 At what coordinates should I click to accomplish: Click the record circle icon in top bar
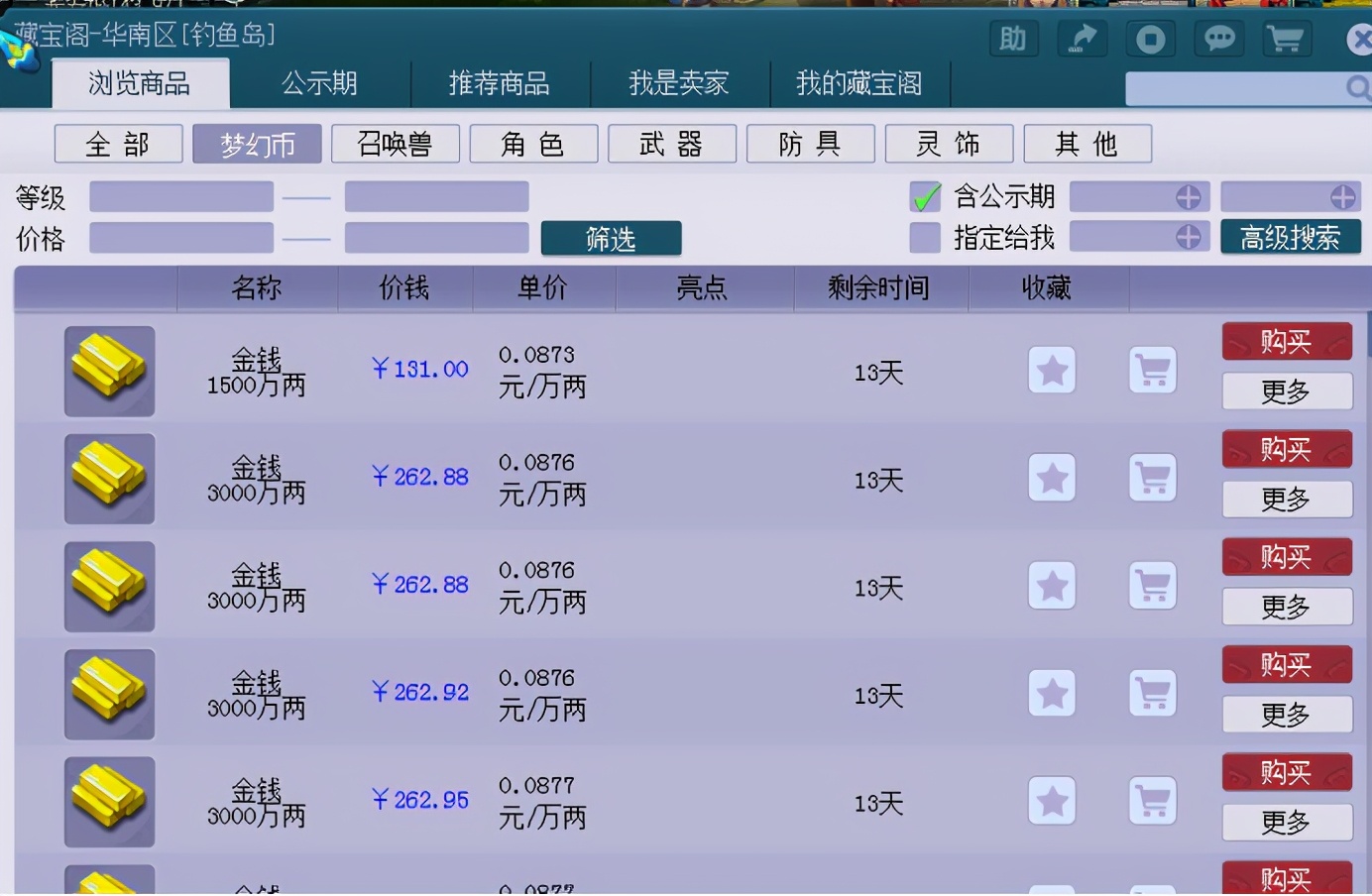1150,39
